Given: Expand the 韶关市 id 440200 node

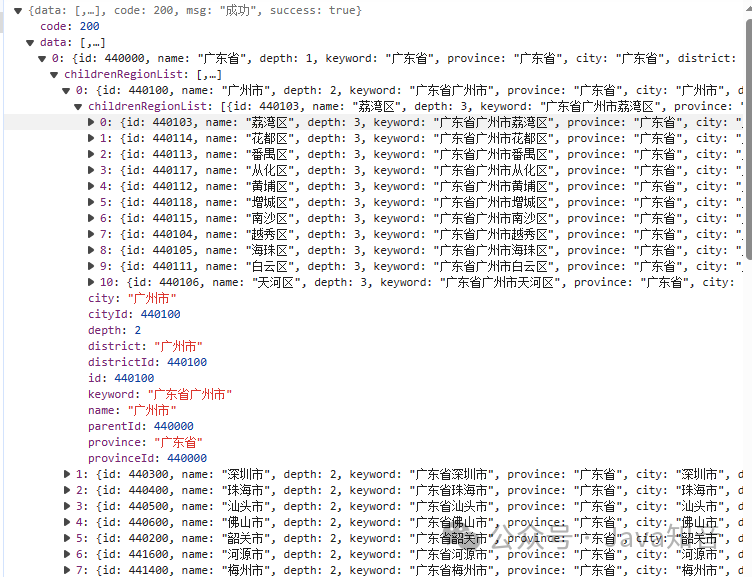Looking at the screenshot, I should click(67, 538).
